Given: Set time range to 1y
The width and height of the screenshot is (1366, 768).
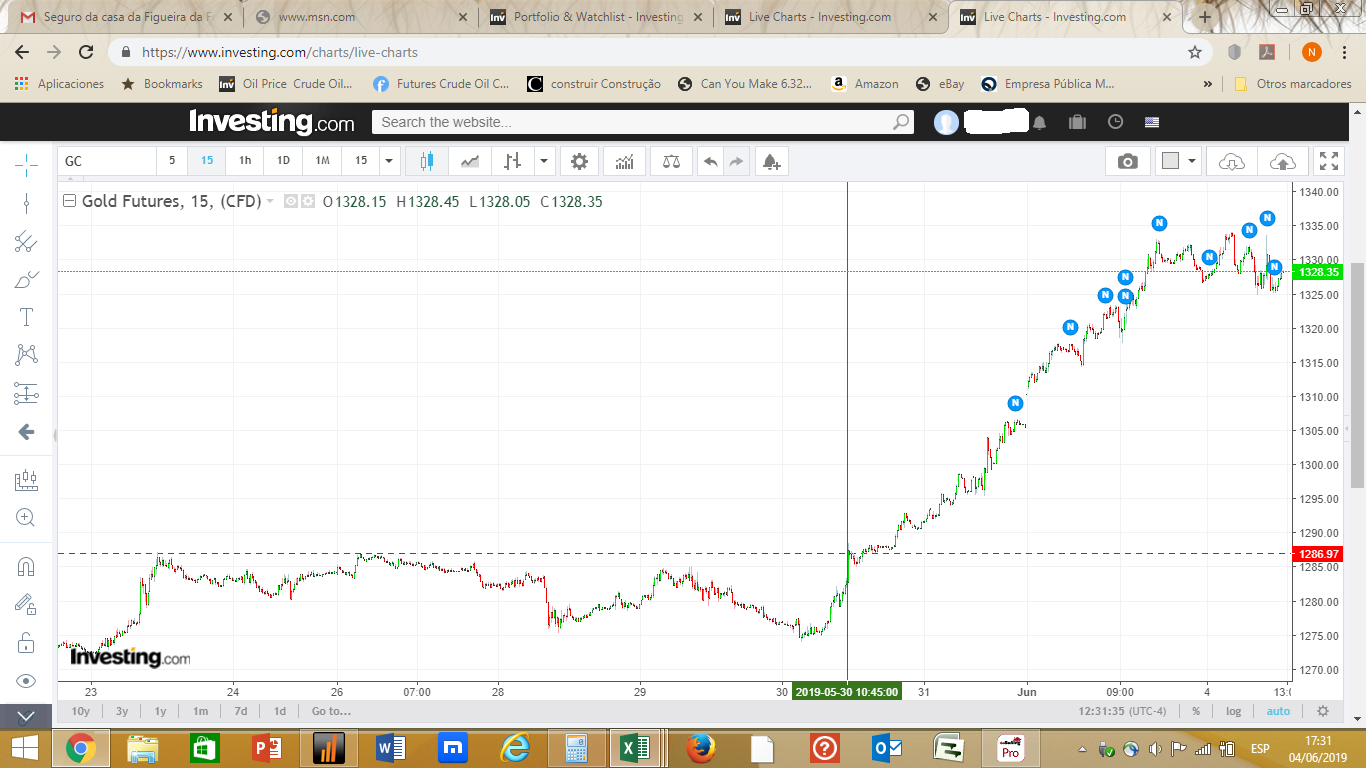Looking at the screenshot, I should pos(160,711).
